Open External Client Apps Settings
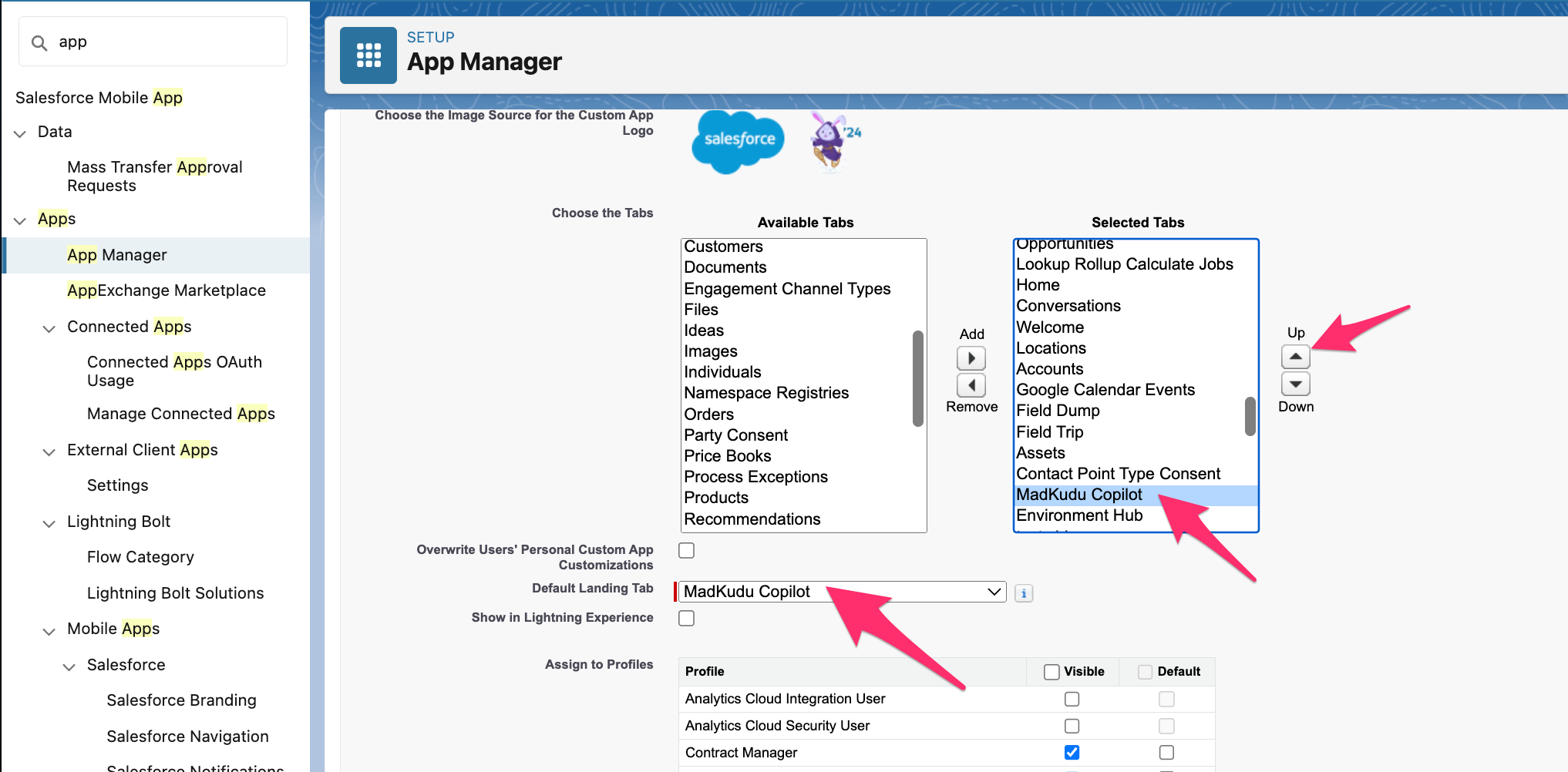Image resolution: width=1568 pixels, height=772 pixels. (x=117, y=485)
